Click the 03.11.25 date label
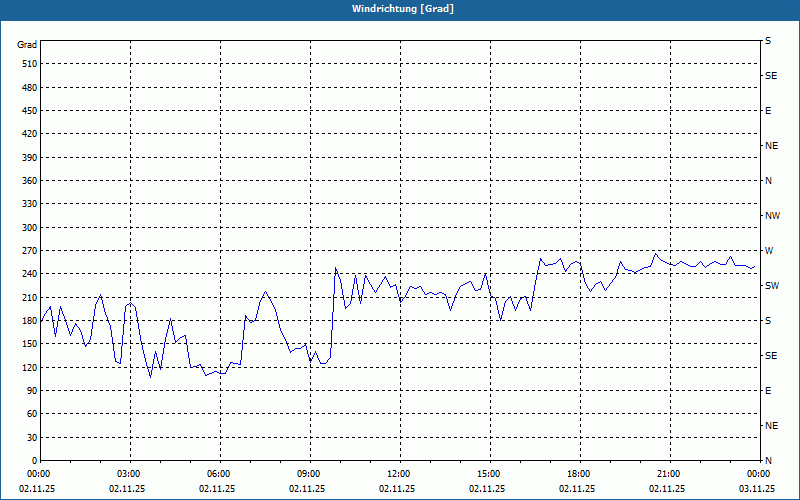The image size is (800, 500). (x=757, y=489)
